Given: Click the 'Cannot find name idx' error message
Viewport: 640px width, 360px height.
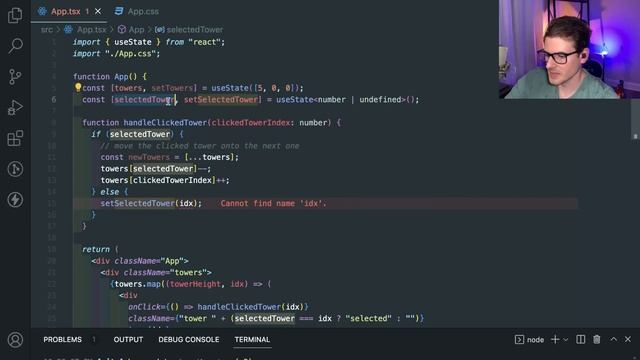Looking at the screenshot, I should pos(273,203).
